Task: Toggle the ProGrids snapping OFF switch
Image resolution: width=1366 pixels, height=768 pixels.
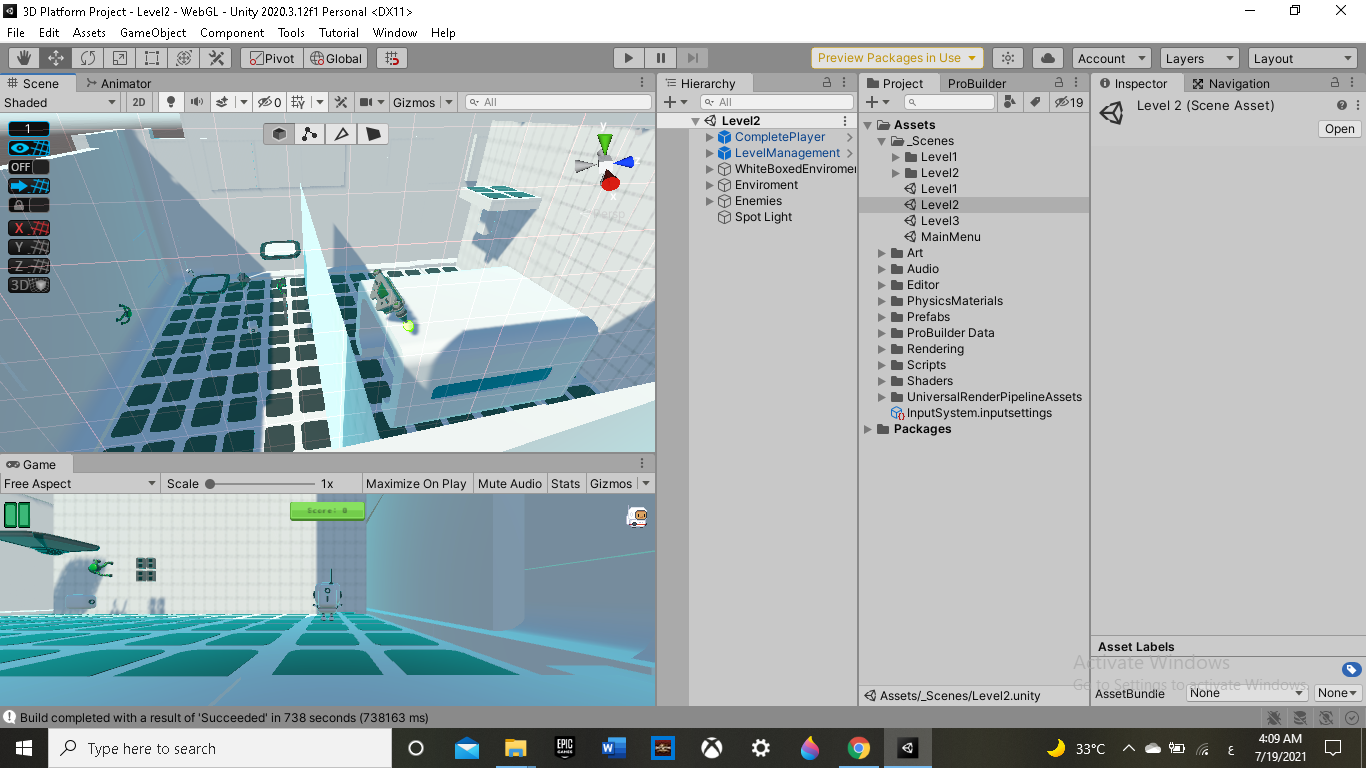Action: [29, 167]
